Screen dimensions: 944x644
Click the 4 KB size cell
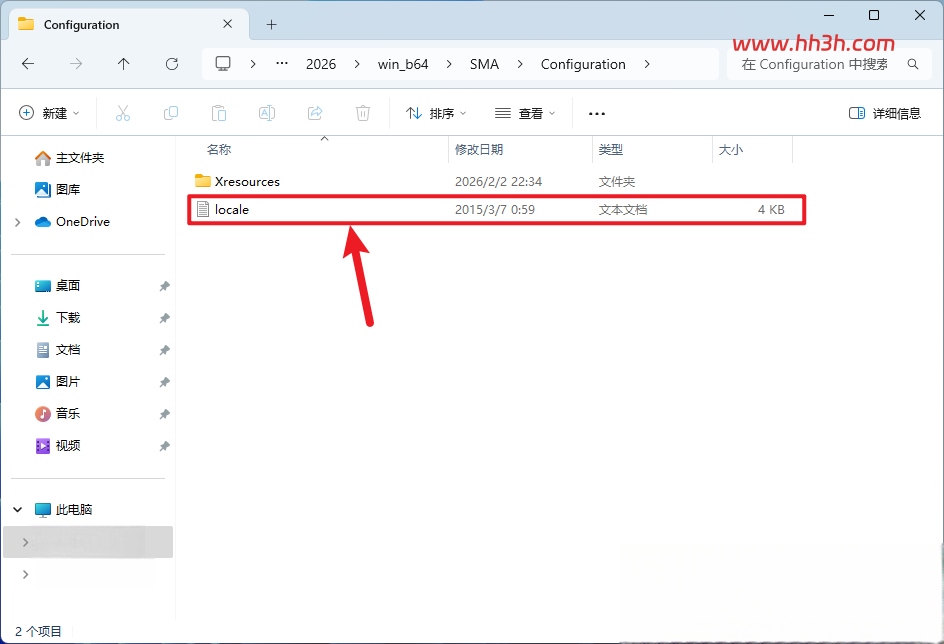[771, 209]
